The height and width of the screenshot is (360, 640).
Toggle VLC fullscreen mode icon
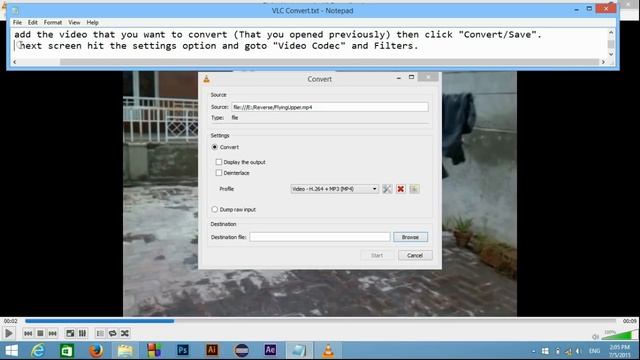(x=70, y=333)
